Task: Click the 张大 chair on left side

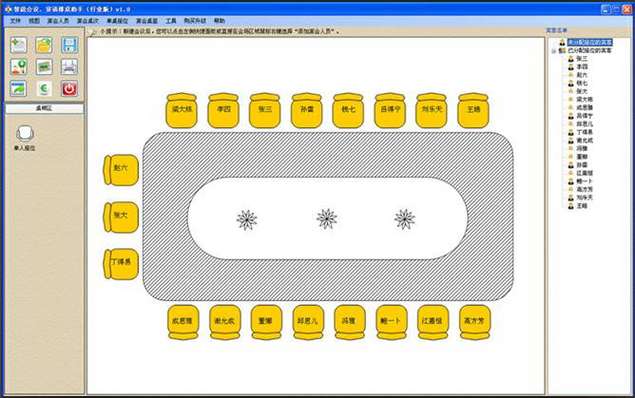Action: point(121,217)
